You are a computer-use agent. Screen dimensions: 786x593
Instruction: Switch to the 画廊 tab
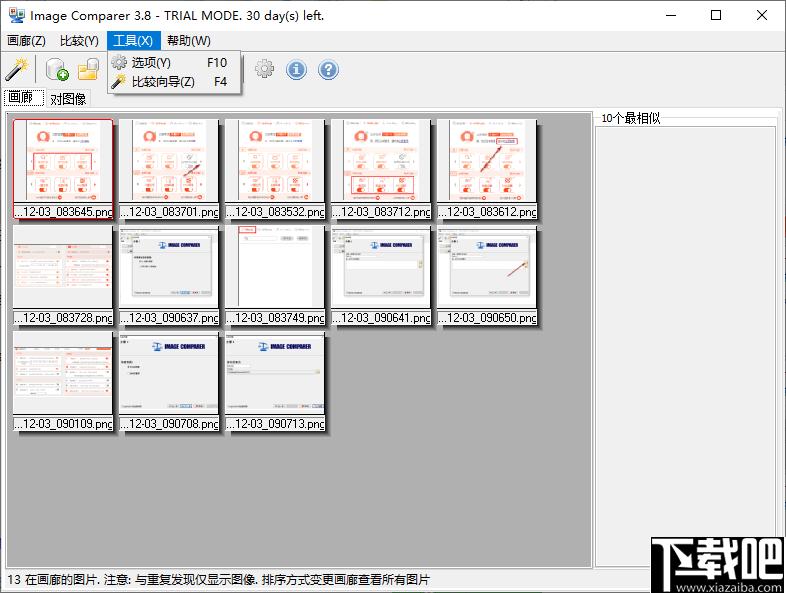(21, 97)
